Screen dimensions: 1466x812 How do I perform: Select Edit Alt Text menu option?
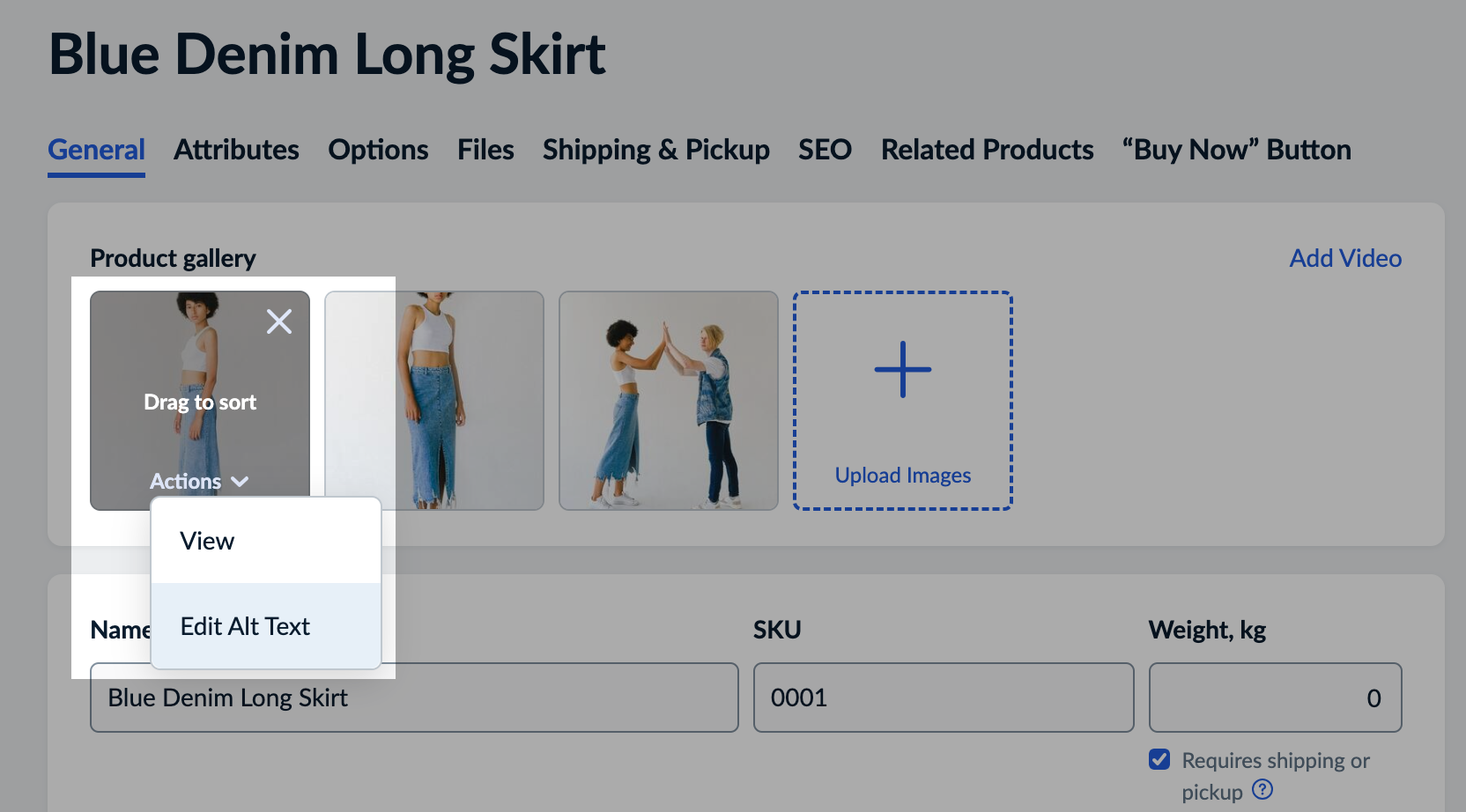pyautogui.click(x=245, y=626)
